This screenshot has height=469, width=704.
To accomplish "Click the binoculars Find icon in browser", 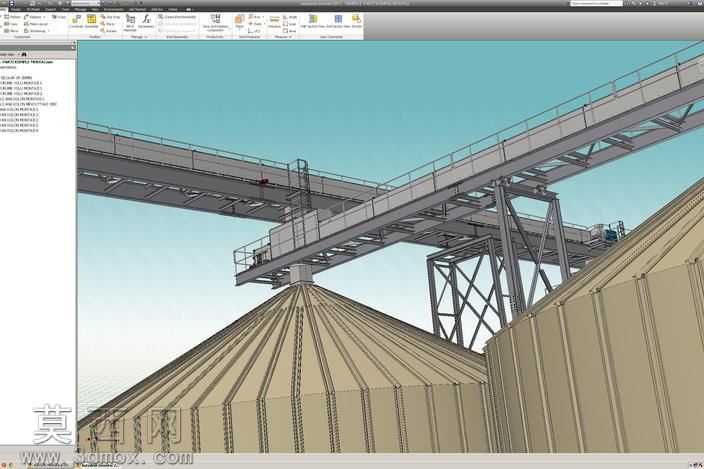I will [x=24, y=54].
